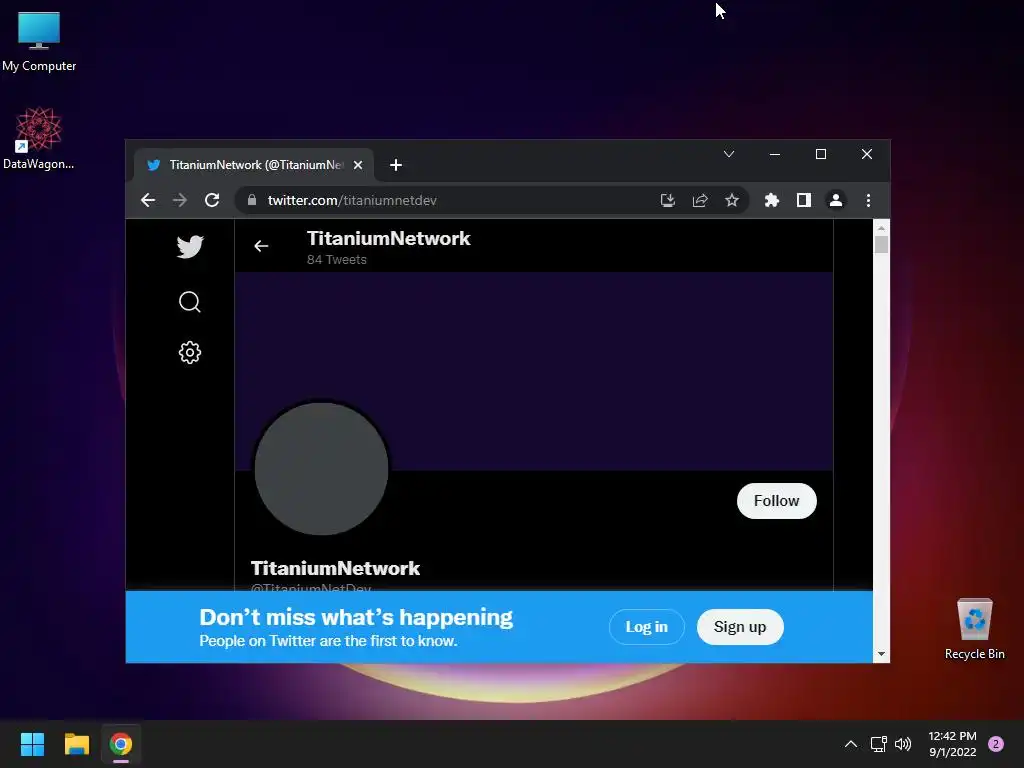Maximize the Chrome window
1024x768 pixels.
click(x=821, y=154)
